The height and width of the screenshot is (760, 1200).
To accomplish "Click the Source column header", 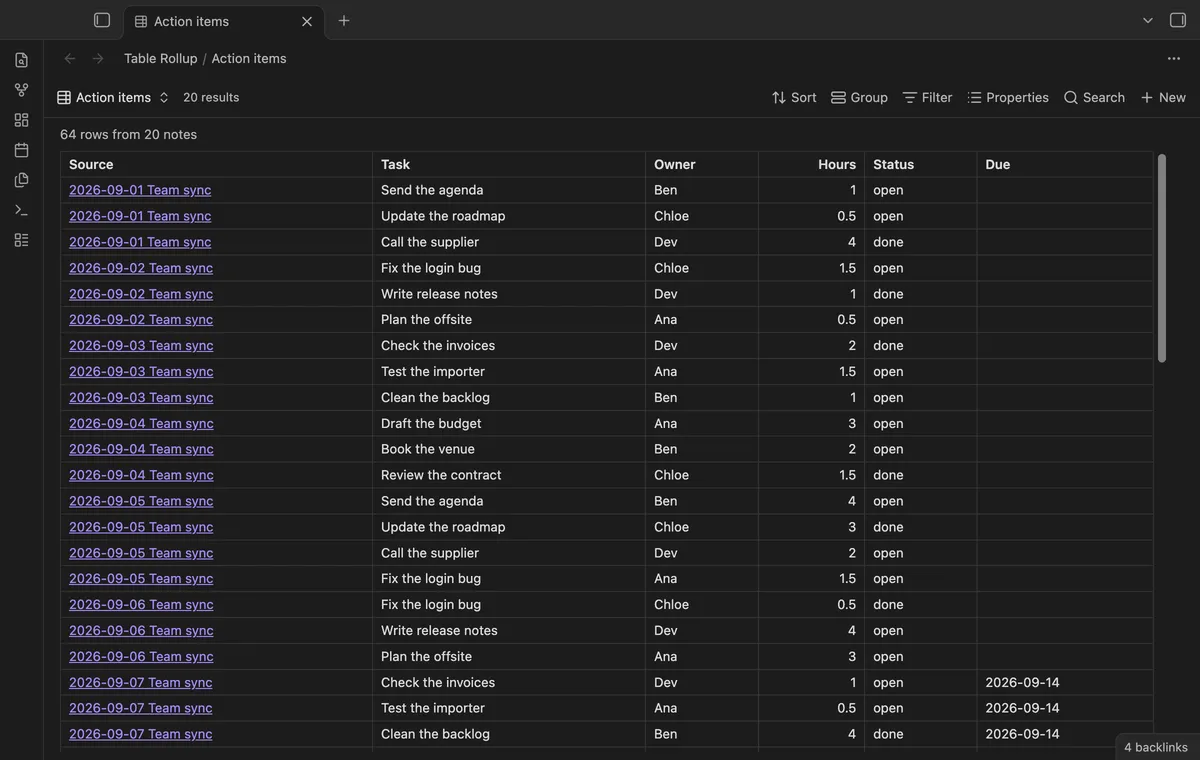I will 216,164.
